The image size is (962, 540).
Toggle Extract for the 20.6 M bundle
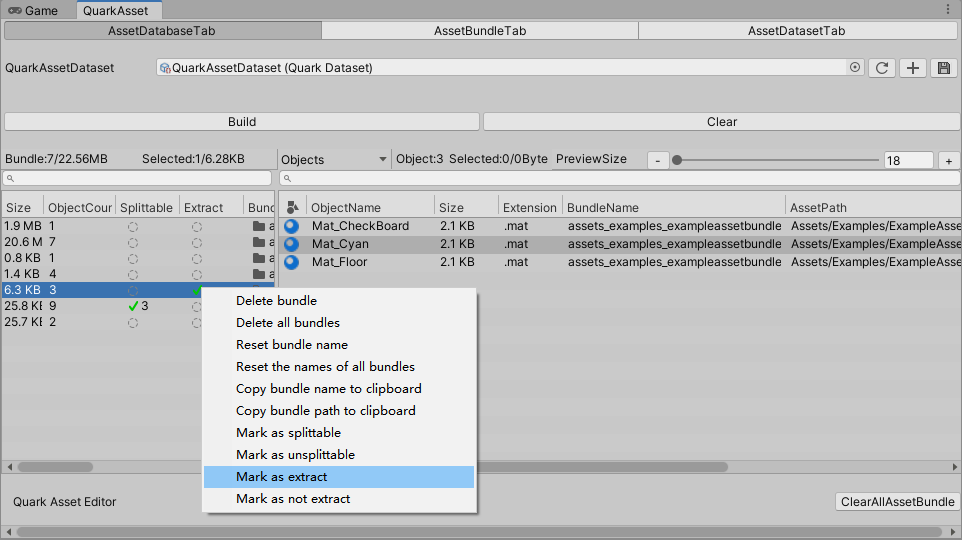(x=196, y=242)
